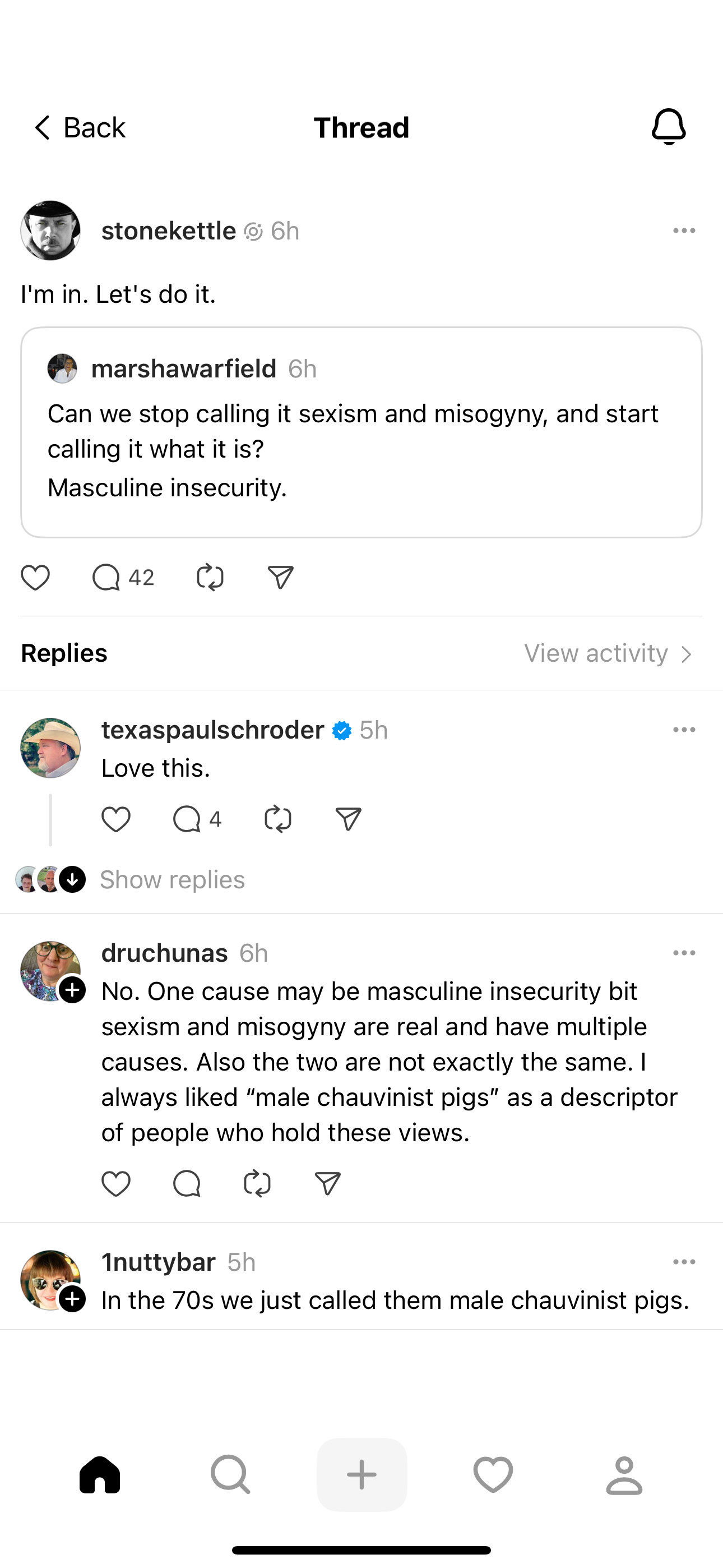Like texaspaulschroder's reply
Screen dimensions: 723x1568
click(115, 819)
